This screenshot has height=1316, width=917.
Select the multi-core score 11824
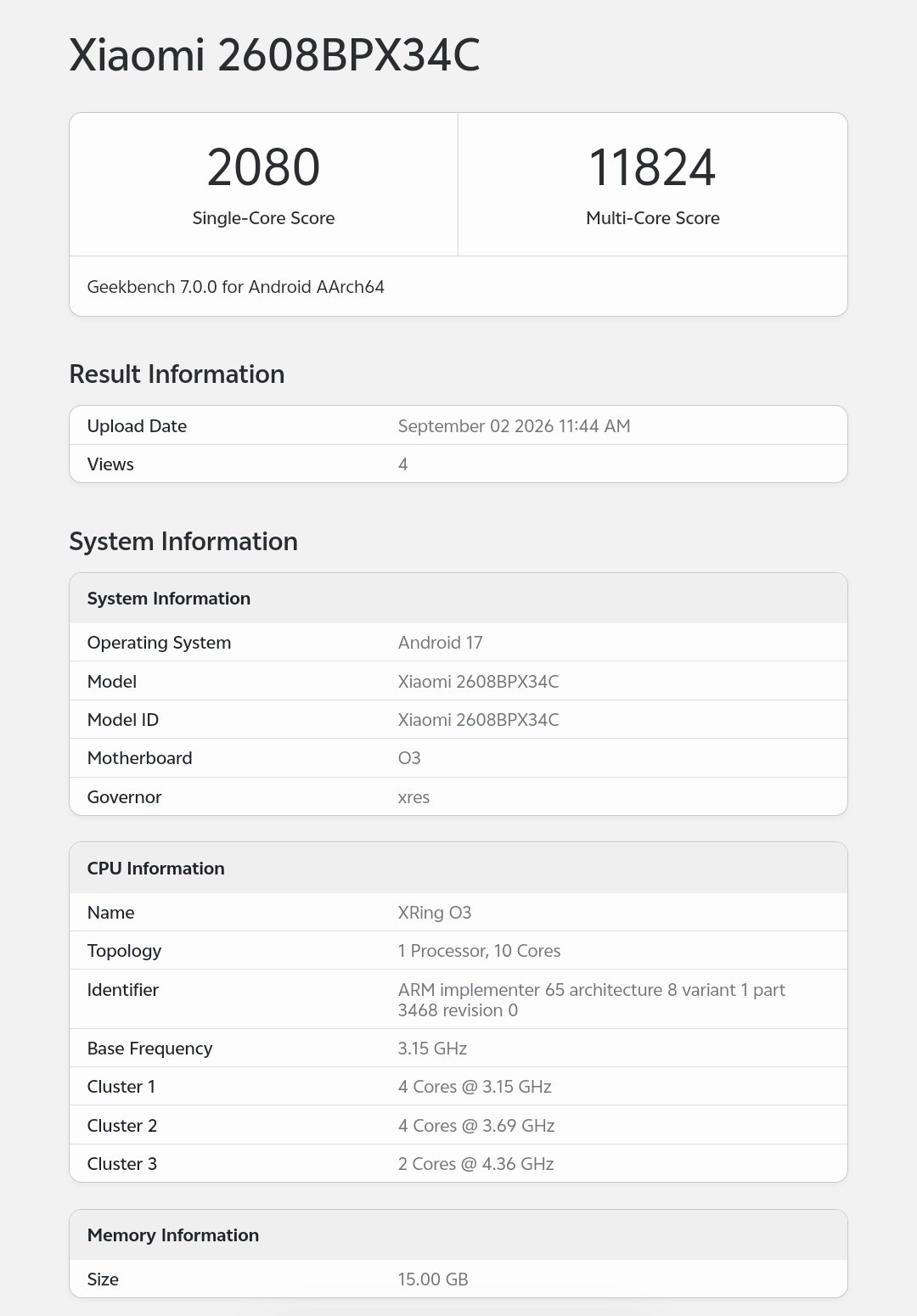[652, 167]
